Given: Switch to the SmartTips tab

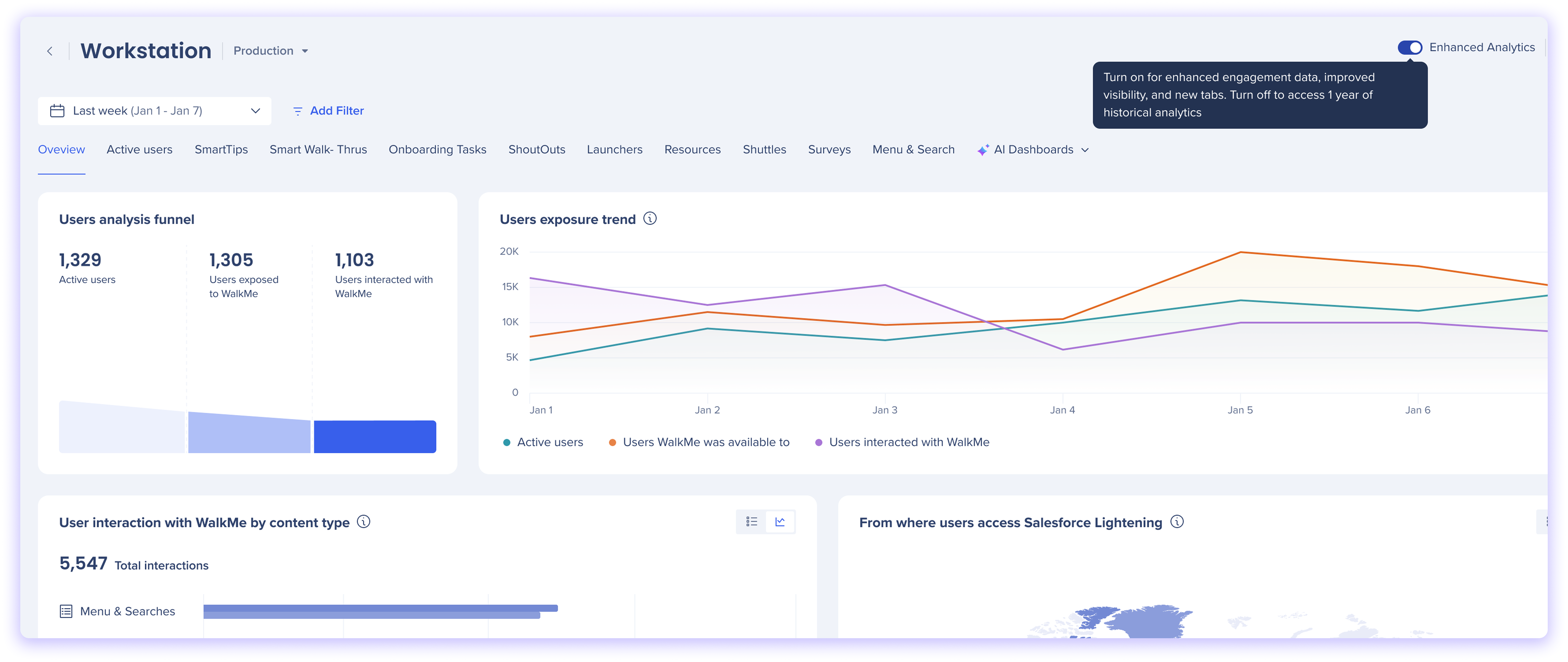Looking at the screenshot, I should 221,150.
